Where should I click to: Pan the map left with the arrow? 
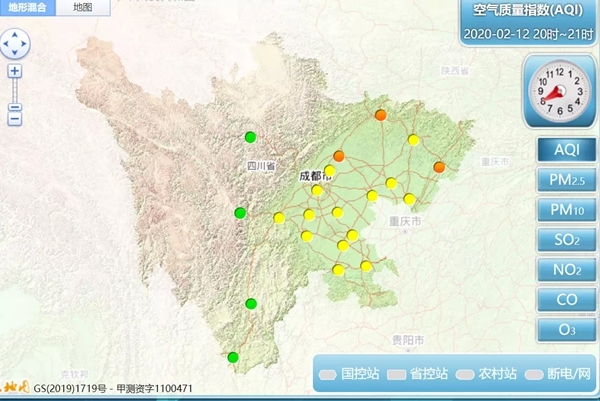(x=5, y=44)
